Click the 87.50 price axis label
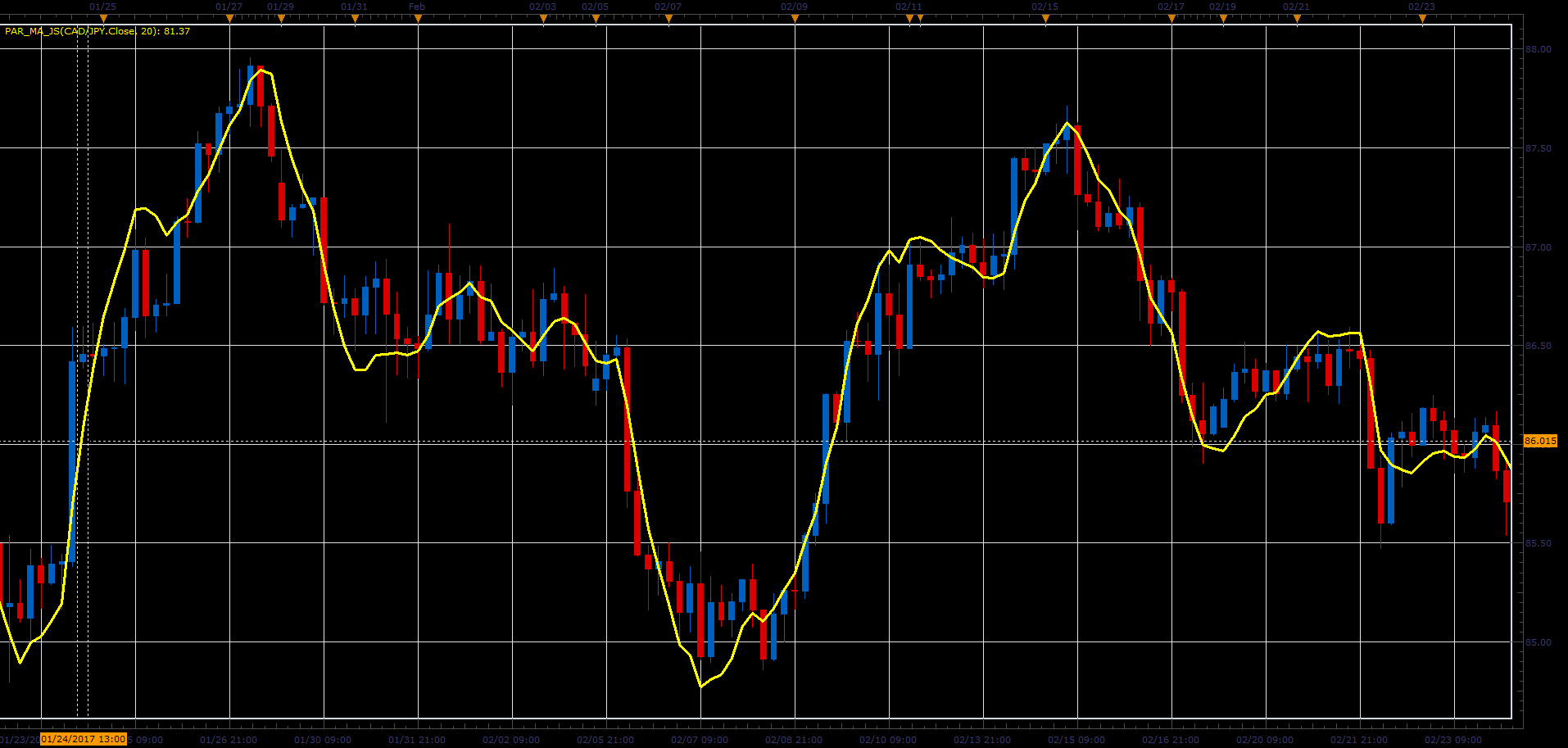 (x=1538, y=148)
